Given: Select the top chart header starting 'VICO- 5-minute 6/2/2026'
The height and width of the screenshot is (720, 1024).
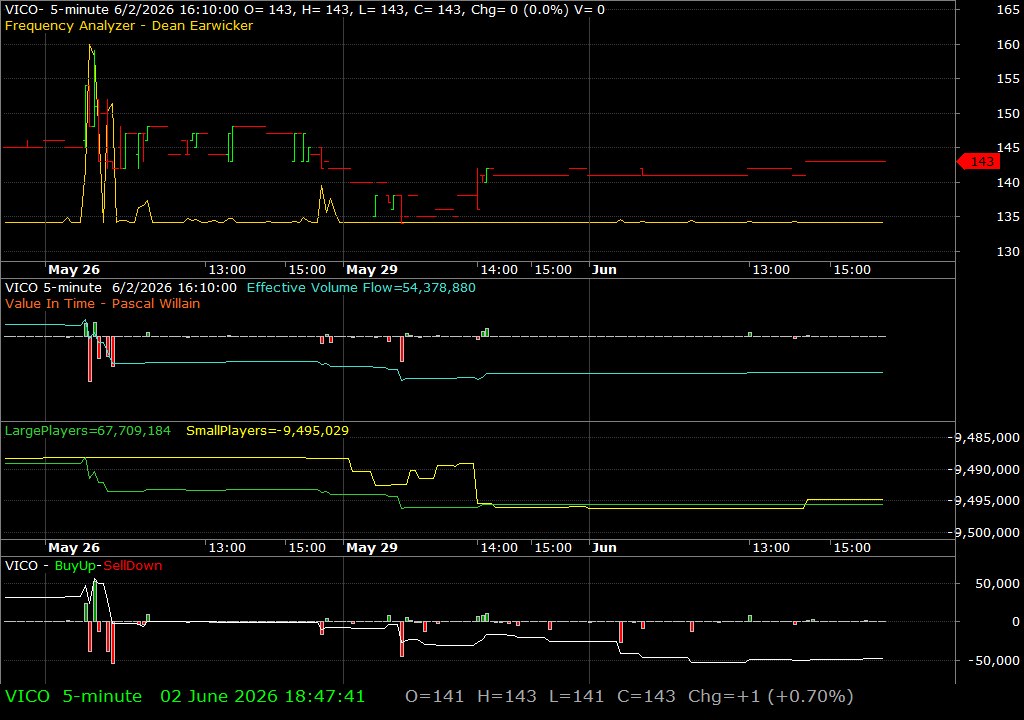Looking at the screenshot, I should tap(304, 10).
